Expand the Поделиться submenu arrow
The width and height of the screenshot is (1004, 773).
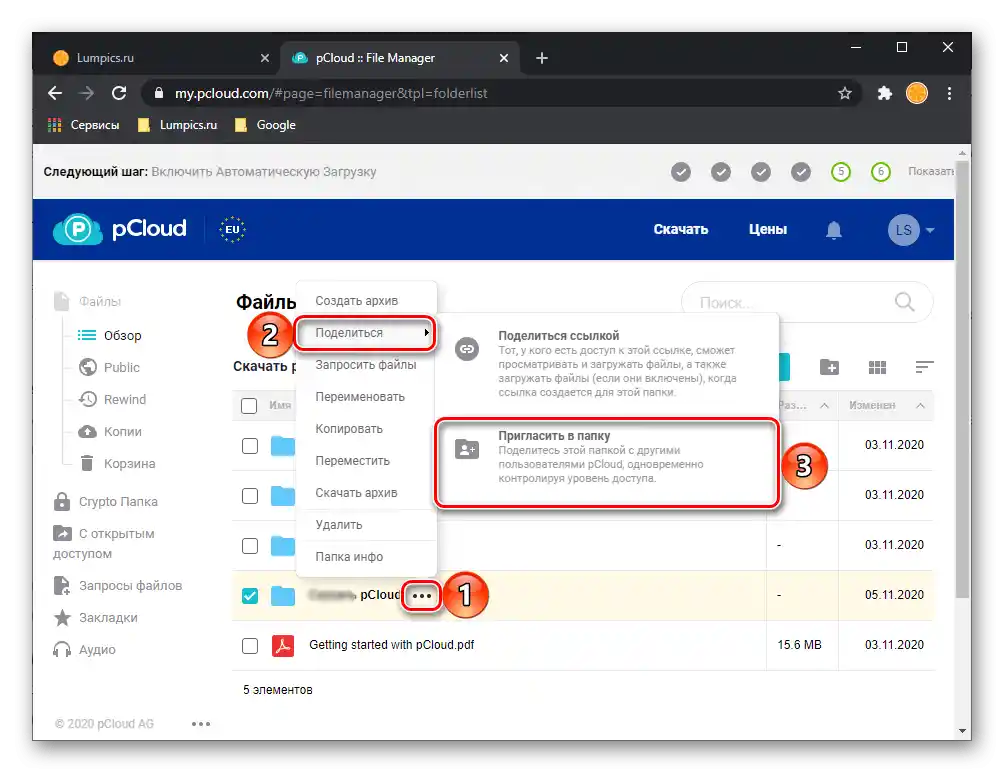click(x=426, y=332)
